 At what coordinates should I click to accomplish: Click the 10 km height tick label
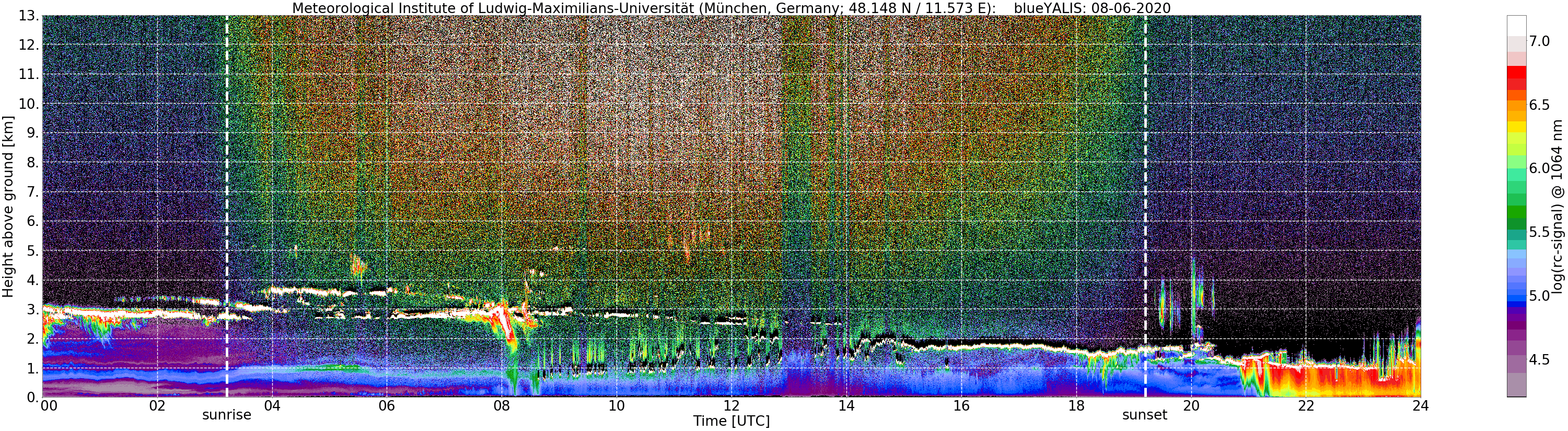[x=29, y=104]
